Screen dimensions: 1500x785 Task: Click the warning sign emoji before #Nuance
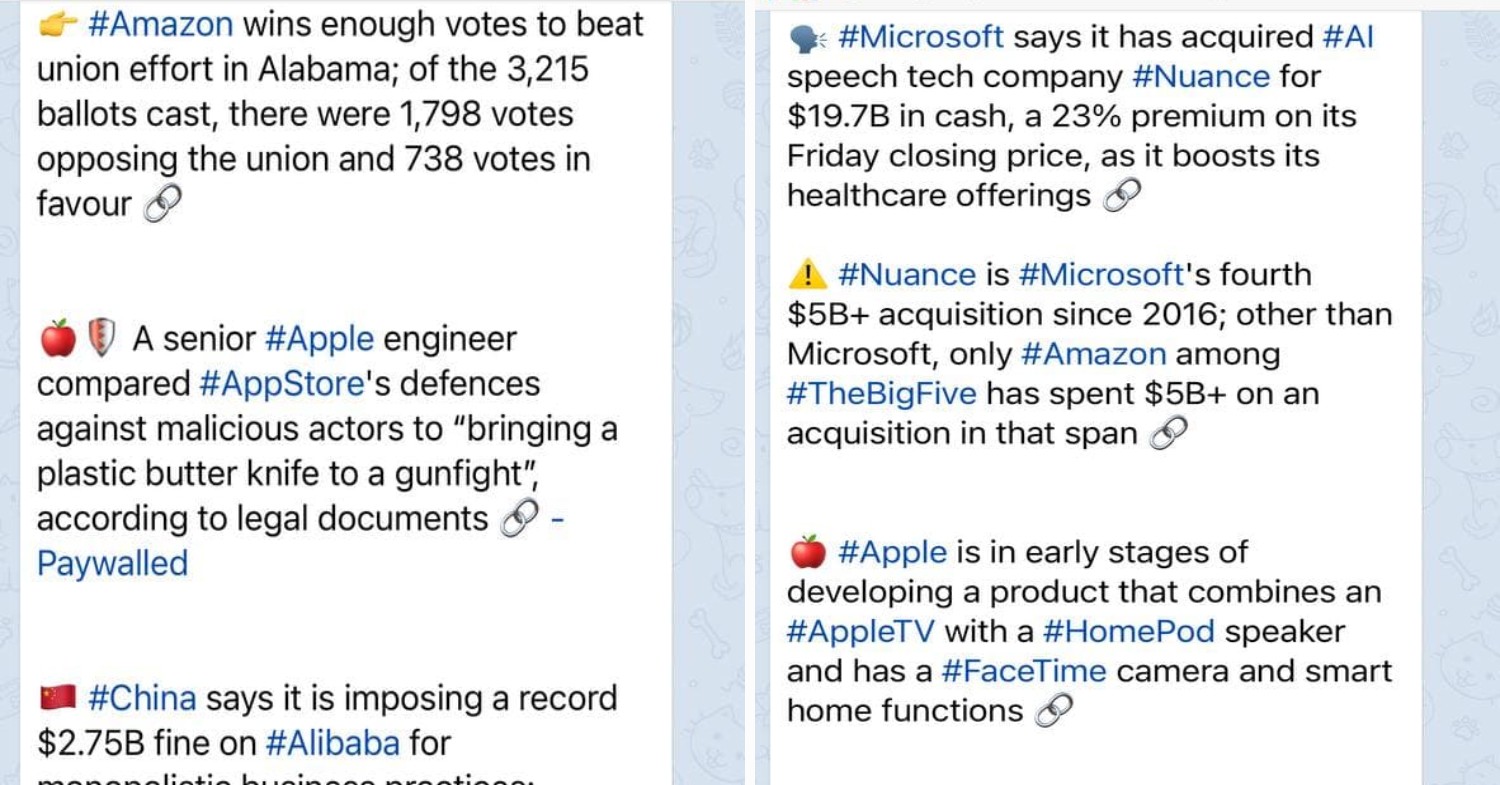tap(807, 274)
